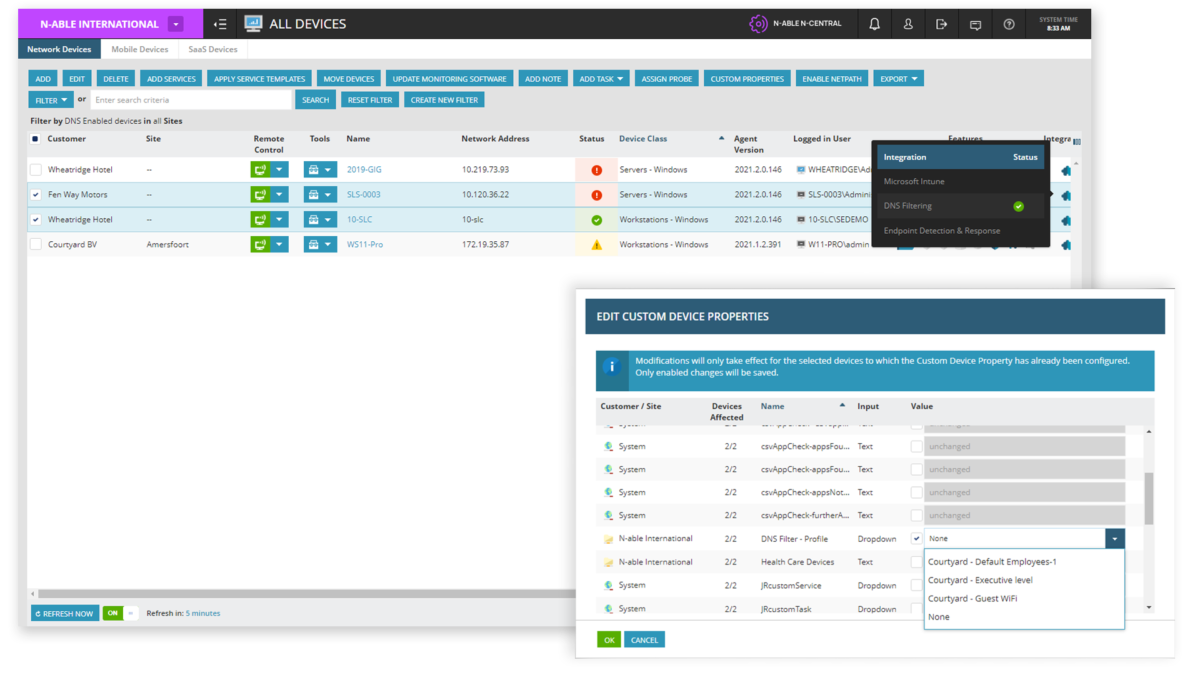This screenshot has width=1200, height=675.
Task: Check the Wheatridge Hotel 2019-GIG row checkbox
Action: (x=36, y=170)
